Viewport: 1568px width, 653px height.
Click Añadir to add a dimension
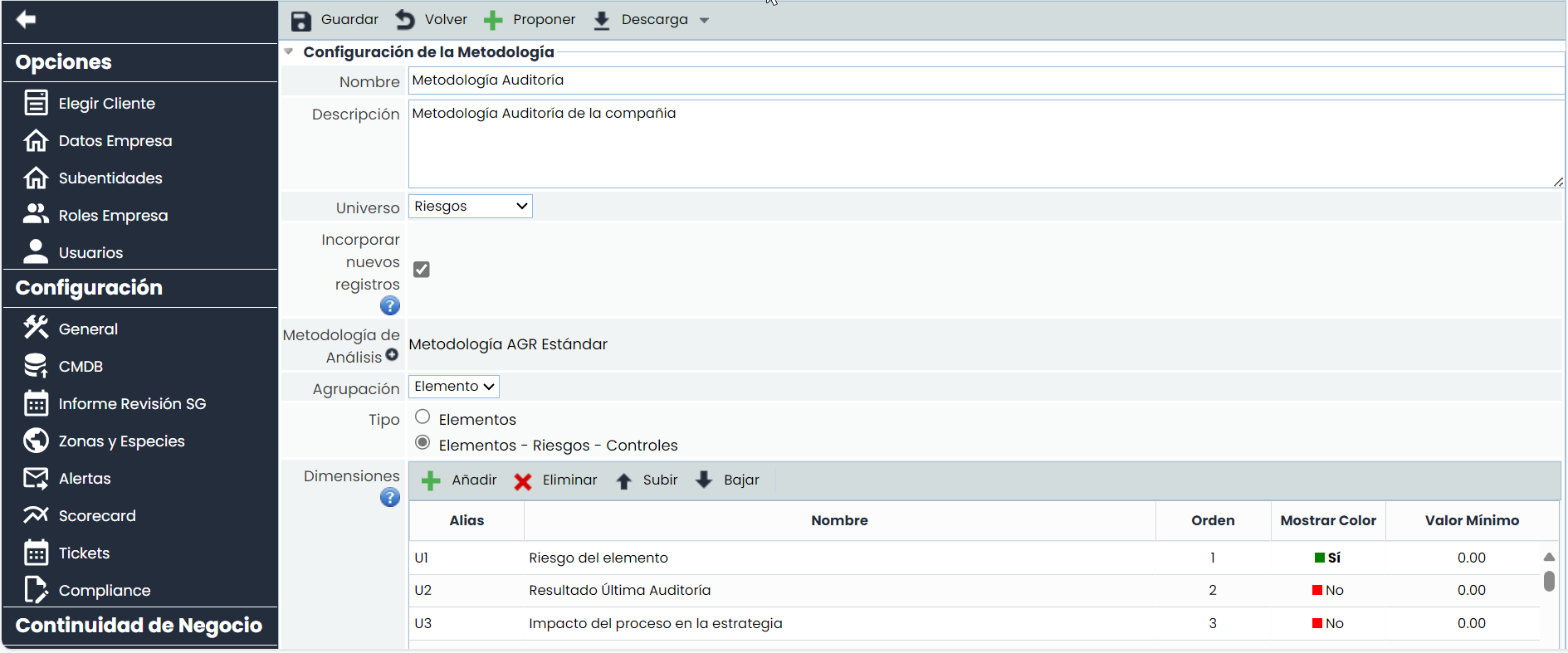460,480
